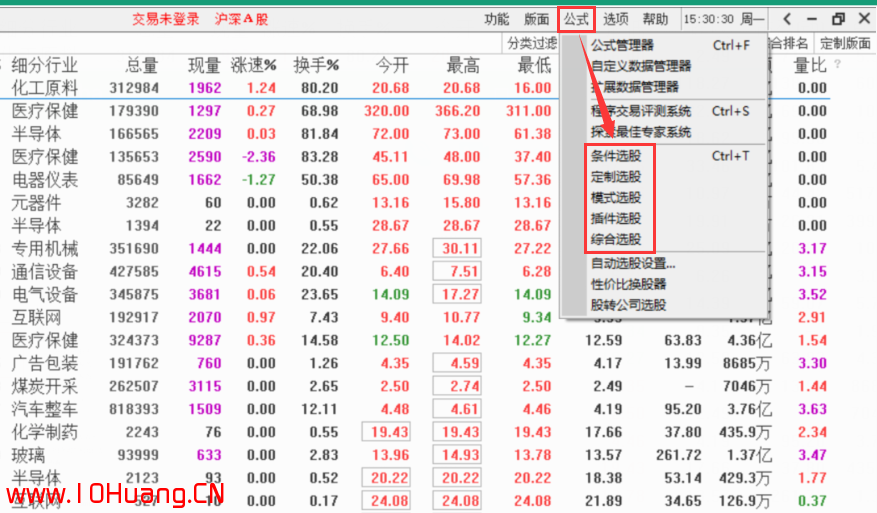
Task: Choose 条件选股 menu entry
Action: (616, 156)
